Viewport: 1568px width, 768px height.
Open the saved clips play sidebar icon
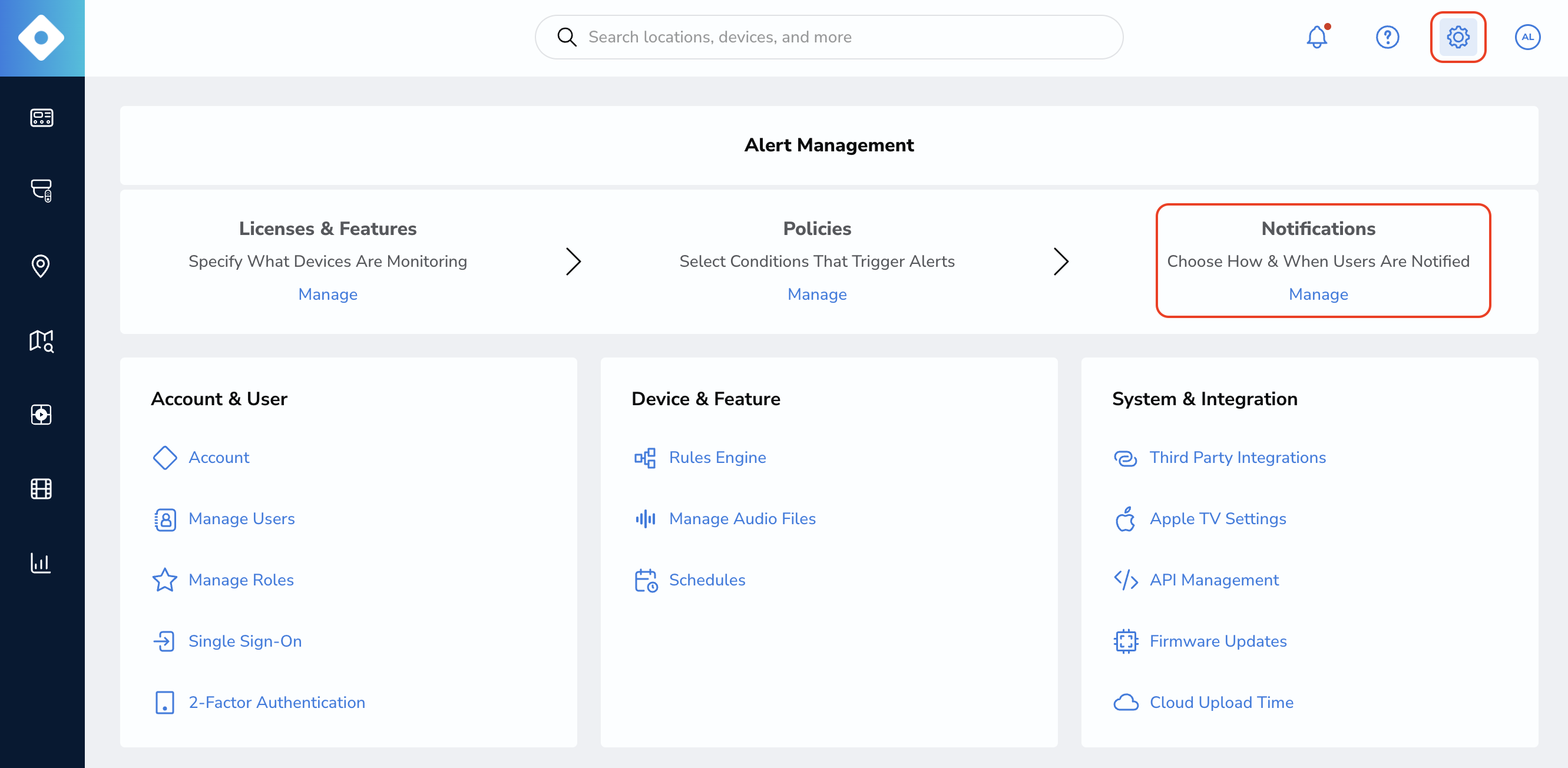[41, 415]
